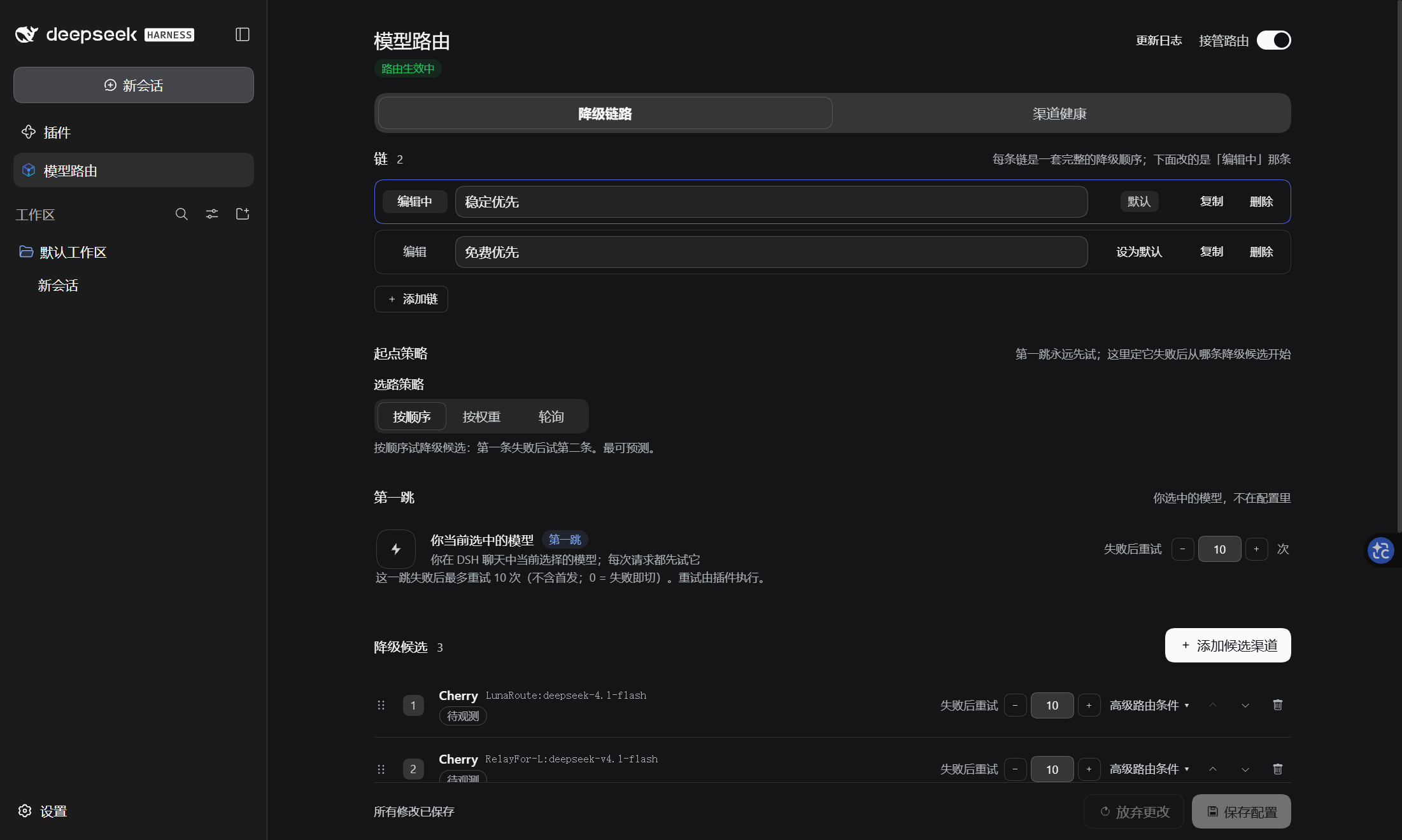This screenshot has width=1402, height=840.
Task: Click 添加链 button
Action: (x=411, y=299)
